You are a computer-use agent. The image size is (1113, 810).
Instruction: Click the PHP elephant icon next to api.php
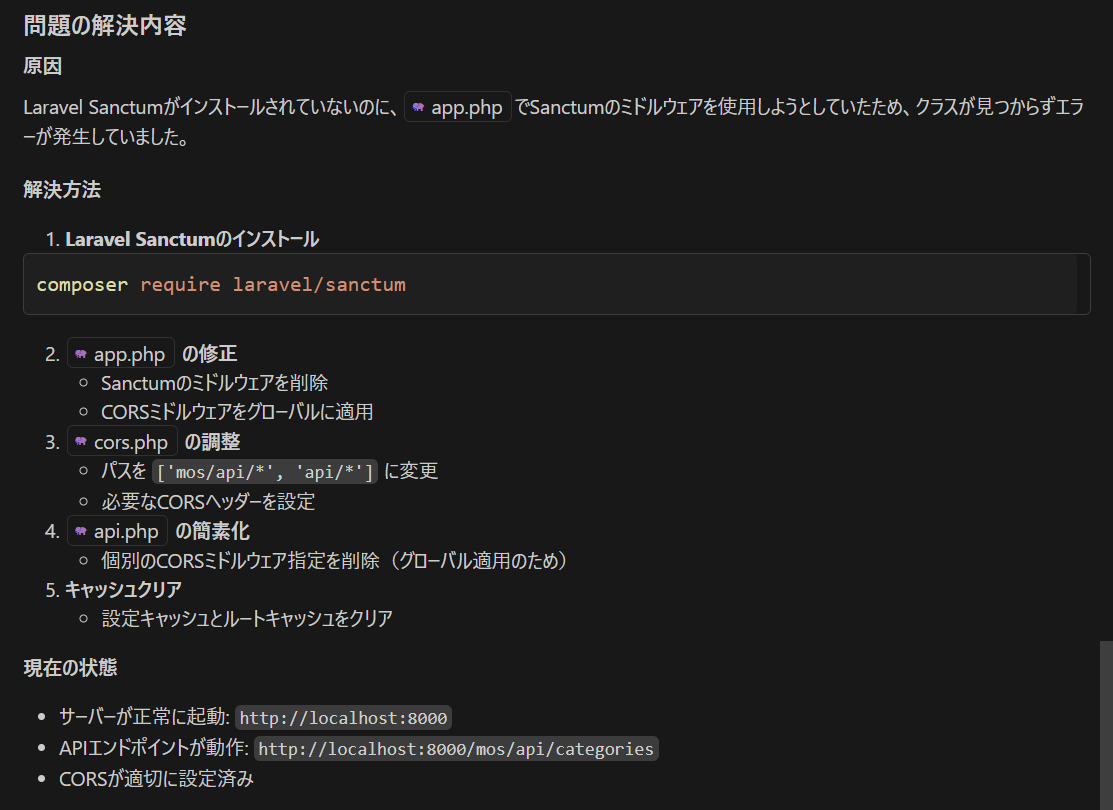81,531
